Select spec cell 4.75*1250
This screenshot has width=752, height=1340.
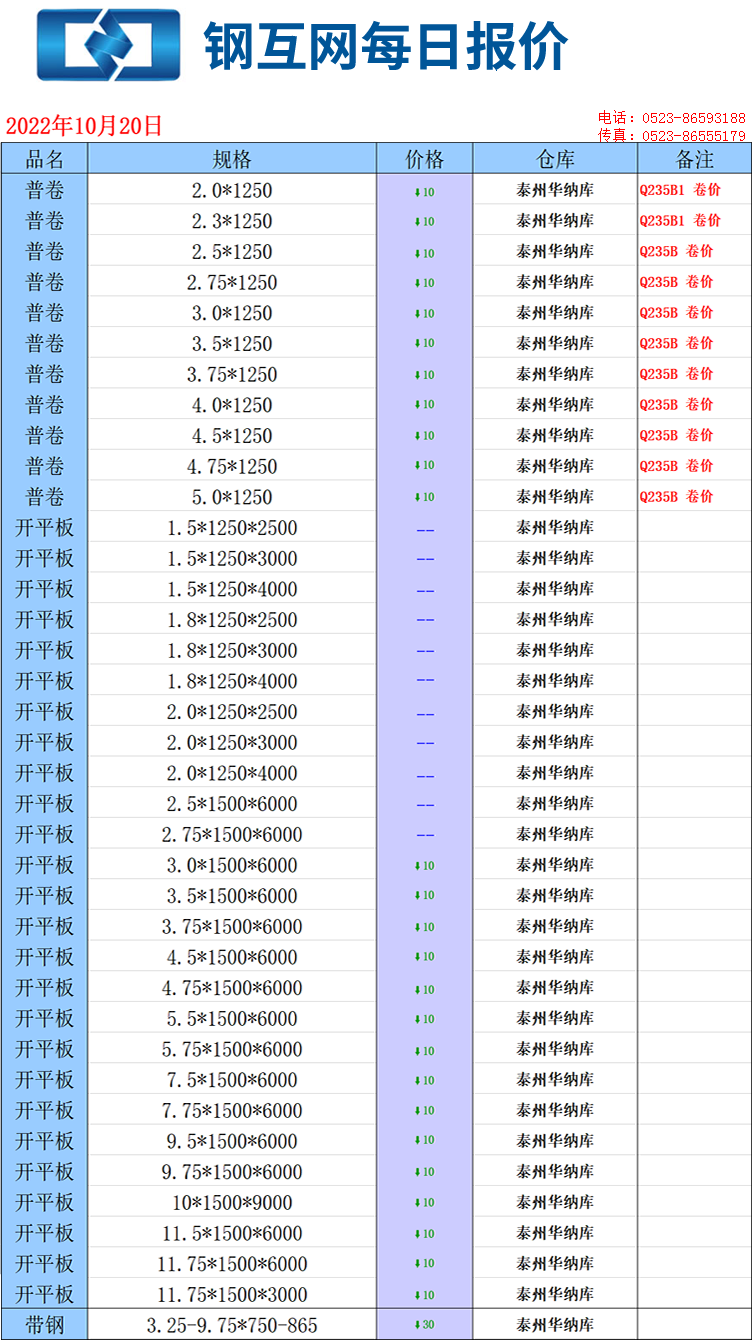tap(232, 467)
